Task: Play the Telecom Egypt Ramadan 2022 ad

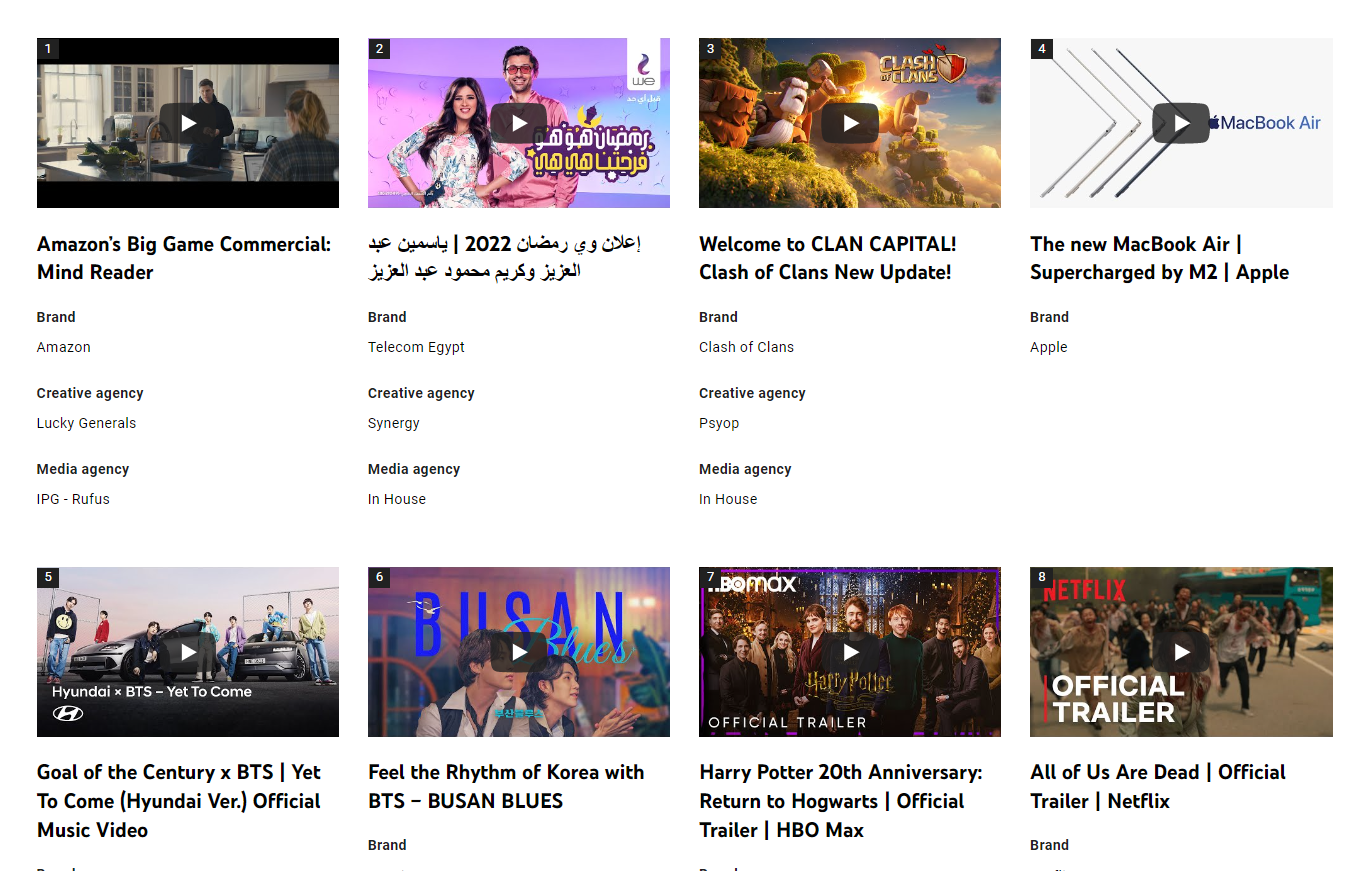Action: point(518,123)
